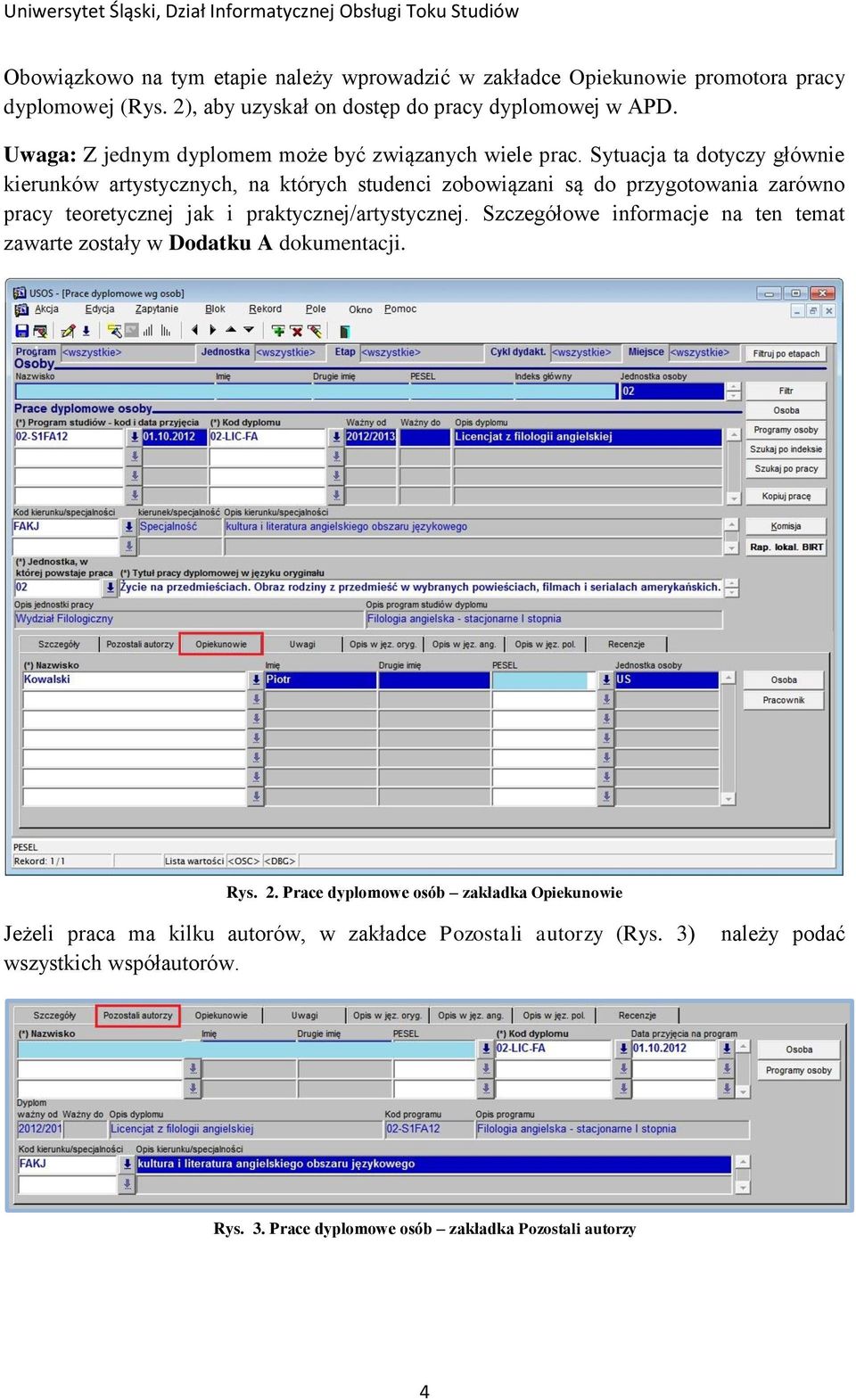Click Programy osoby button in lower figure
The image size is (856, 1400).
(x=798, y=1070)
